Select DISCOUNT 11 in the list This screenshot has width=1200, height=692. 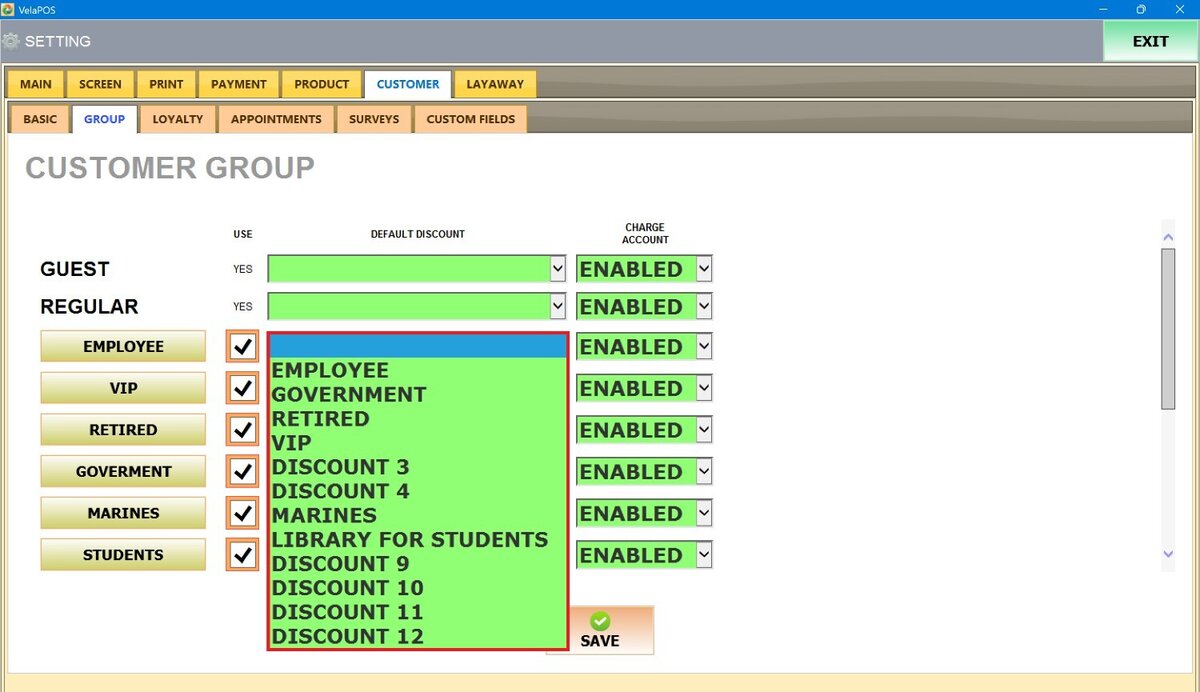point(418,611)
